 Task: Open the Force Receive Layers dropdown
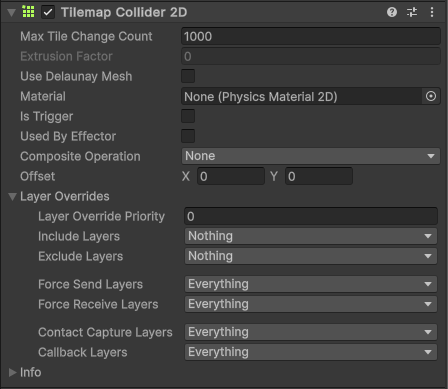click(x=311, y=304)
